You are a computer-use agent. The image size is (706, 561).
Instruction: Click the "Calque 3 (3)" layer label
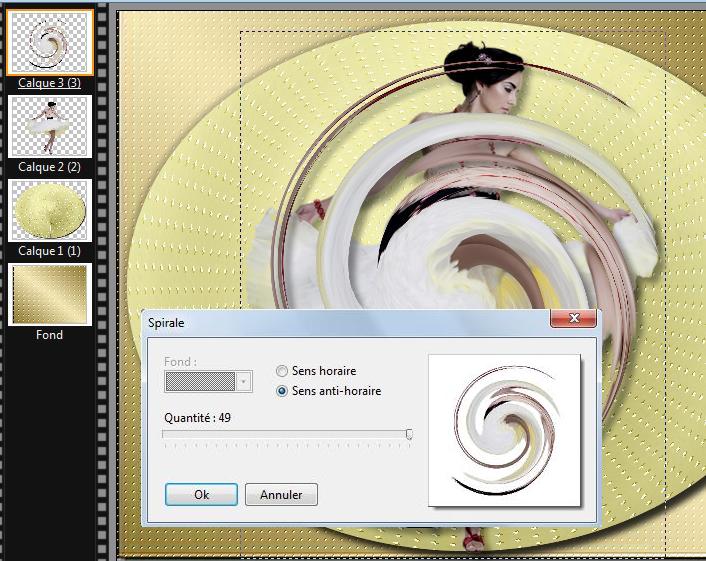(x=50, y=83)
